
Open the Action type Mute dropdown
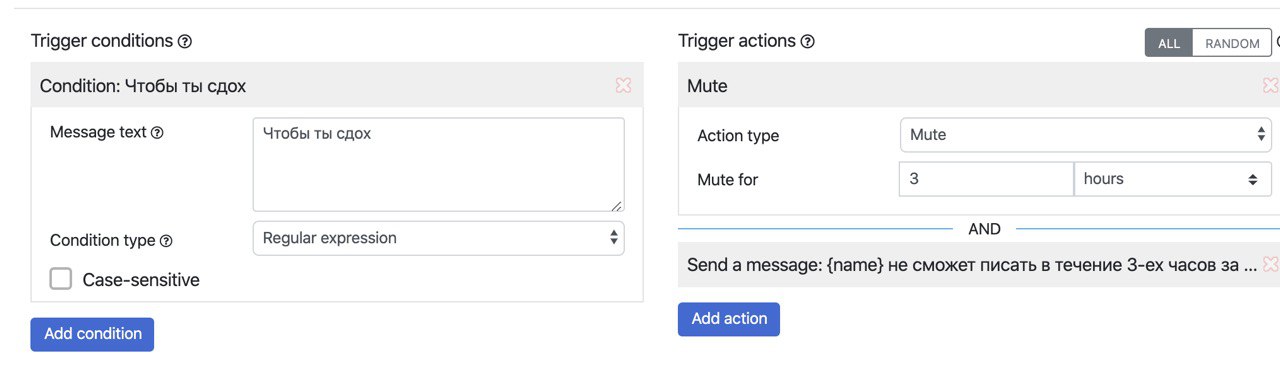coord(1085,135)
